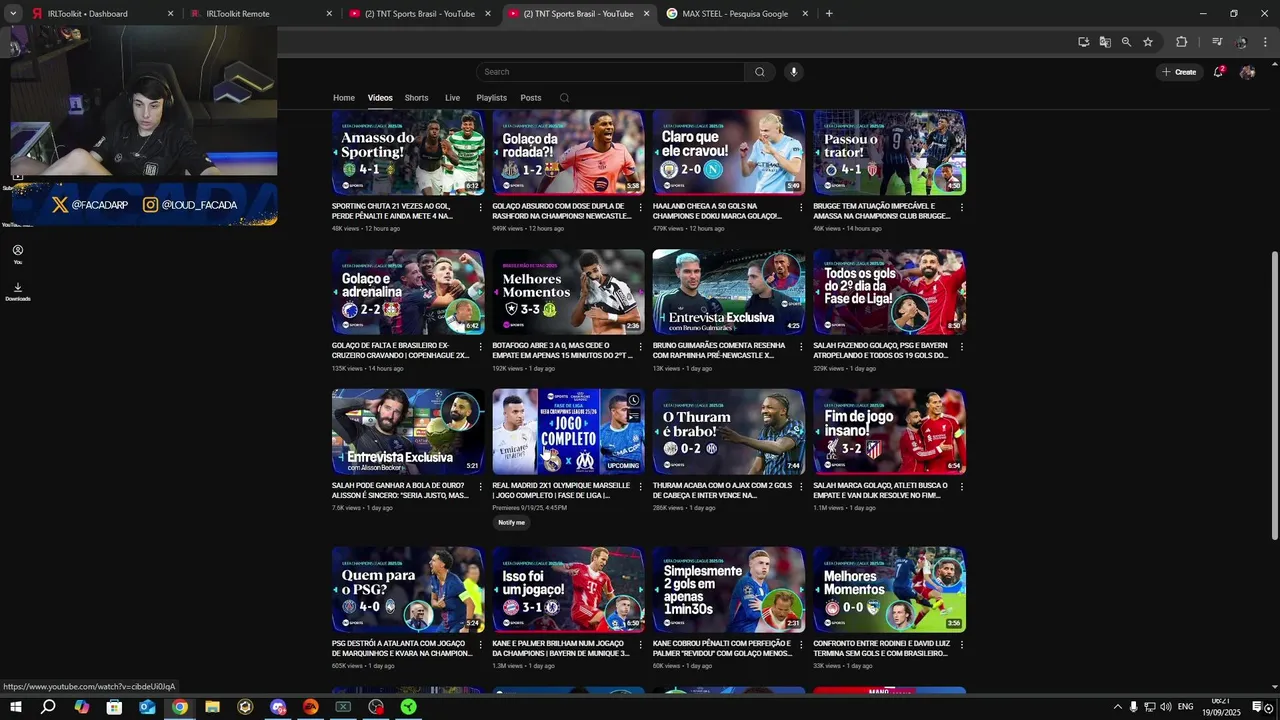
Task: Switch to the channel Posts tab
Action: coord(531,98)
